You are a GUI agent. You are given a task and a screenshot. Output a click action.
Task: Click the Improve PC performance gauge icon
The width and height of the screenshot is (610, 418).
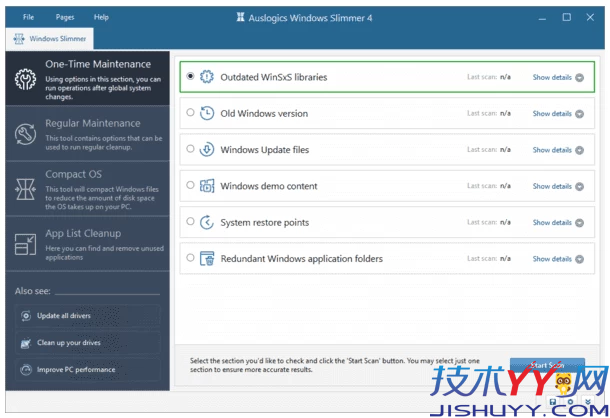click(x=26, y=369)
